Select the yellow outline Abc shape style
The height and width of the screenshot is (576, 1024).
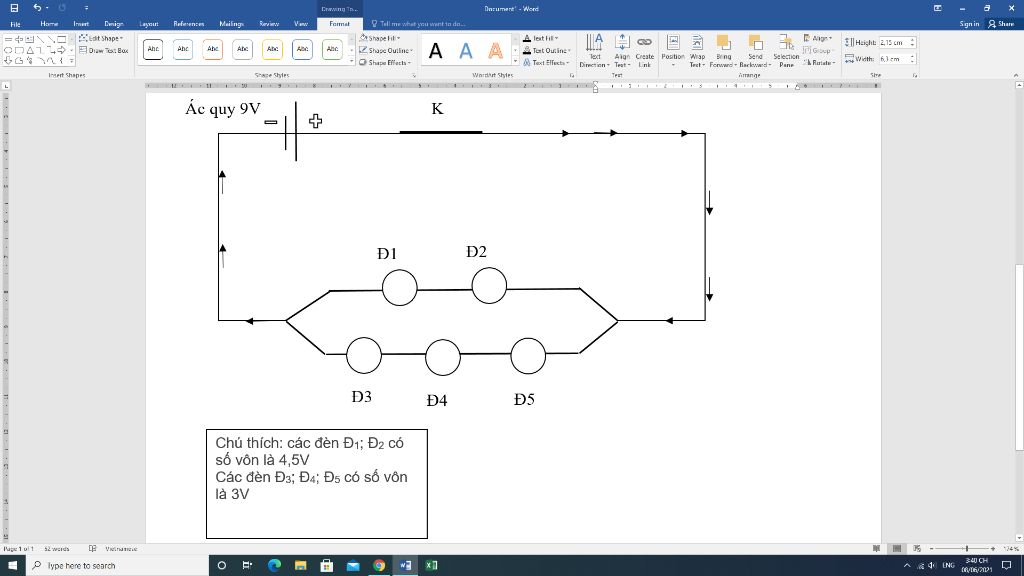[x=272, y=49]
